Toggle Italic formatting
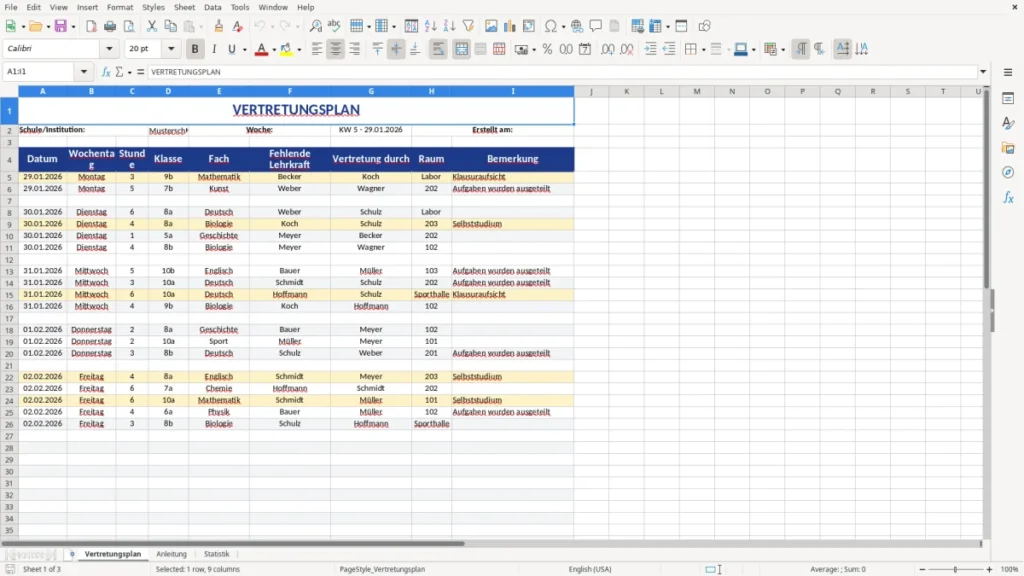The image size is (1024, 576). pos(214,49)
